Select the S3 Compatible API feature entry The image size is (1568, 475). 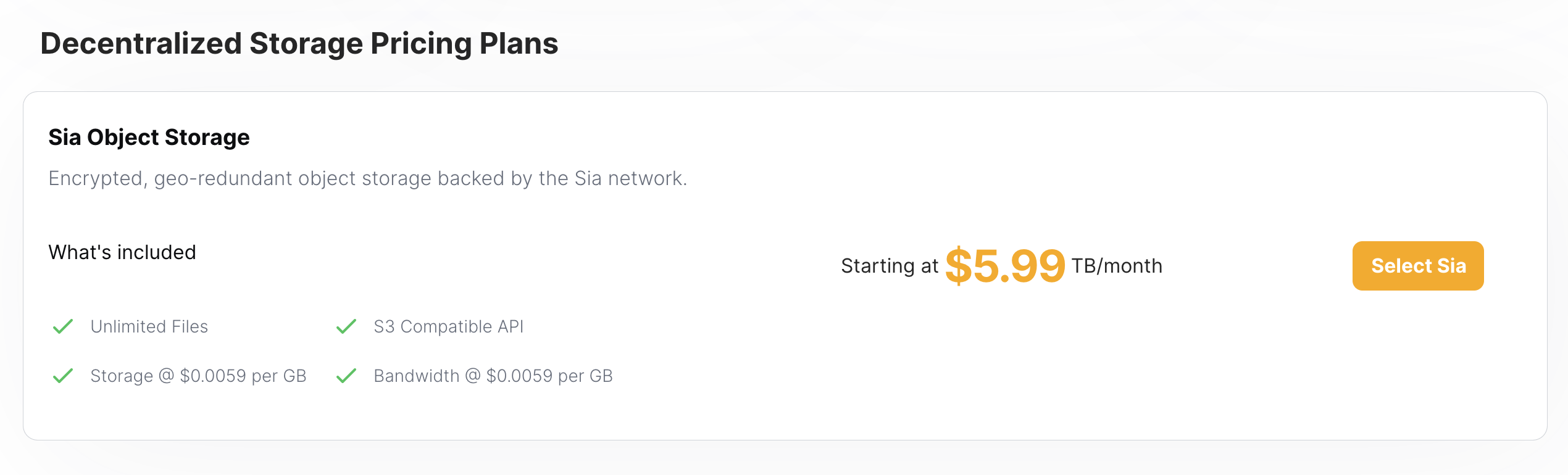[448, 327]
